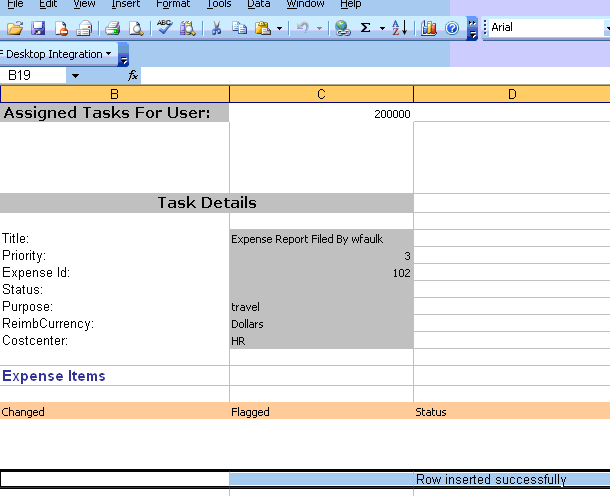
Task: Click the Priority value cell showing 3
Action: [321, 256]
